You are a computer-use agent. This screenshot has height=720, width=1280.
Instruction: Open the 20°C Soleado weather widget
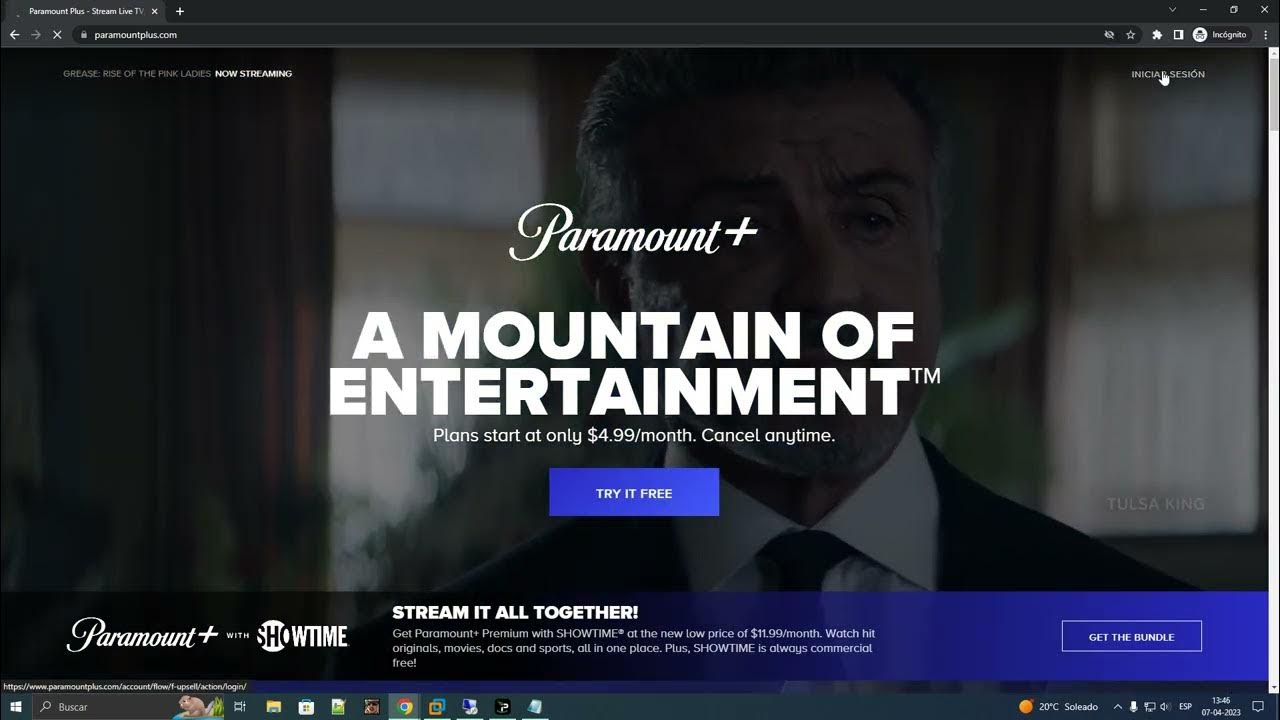coord(1058,707)
